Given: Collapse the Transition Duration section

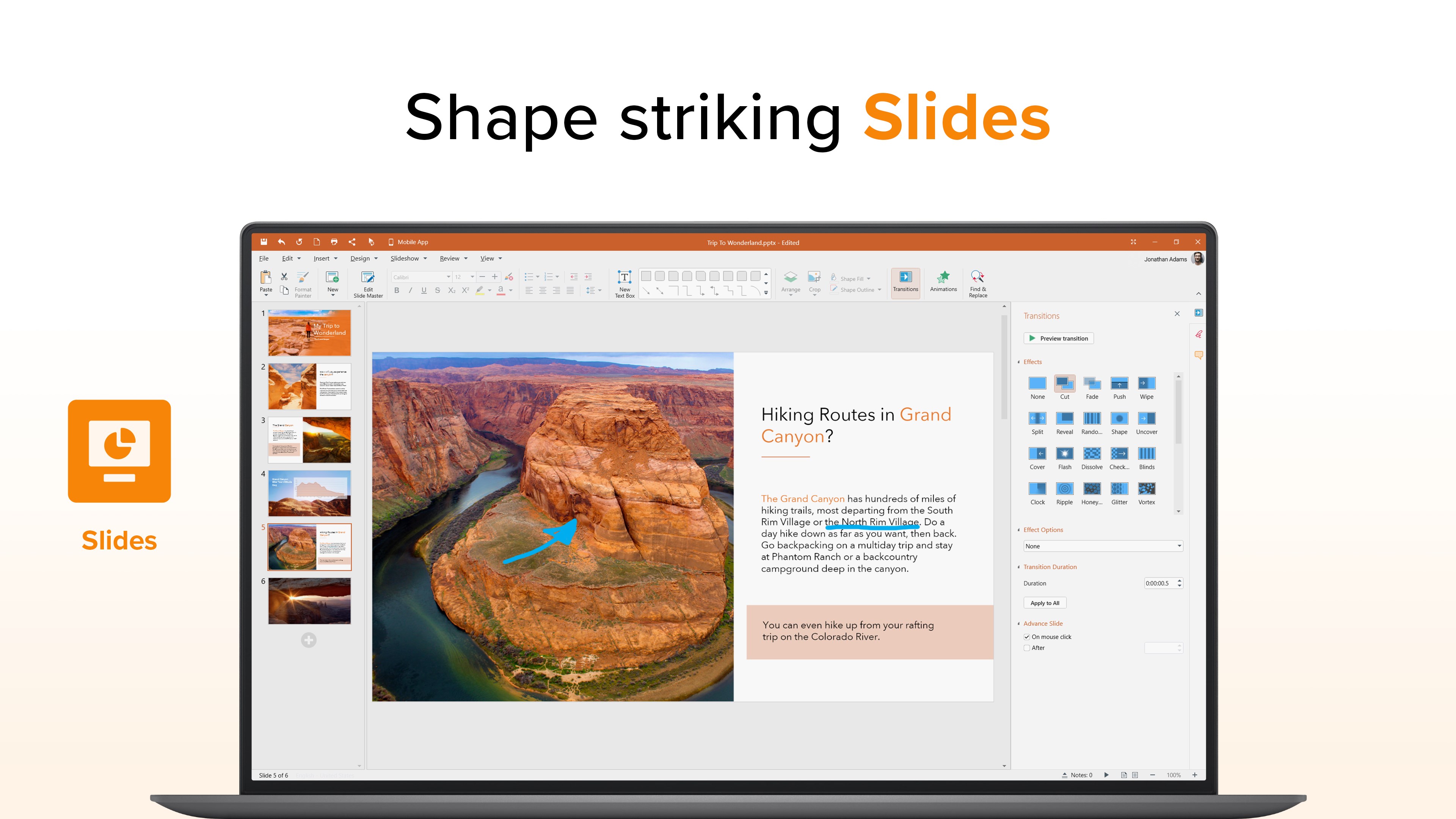Looking at the screenshot, I should [x=1019, y=567].
